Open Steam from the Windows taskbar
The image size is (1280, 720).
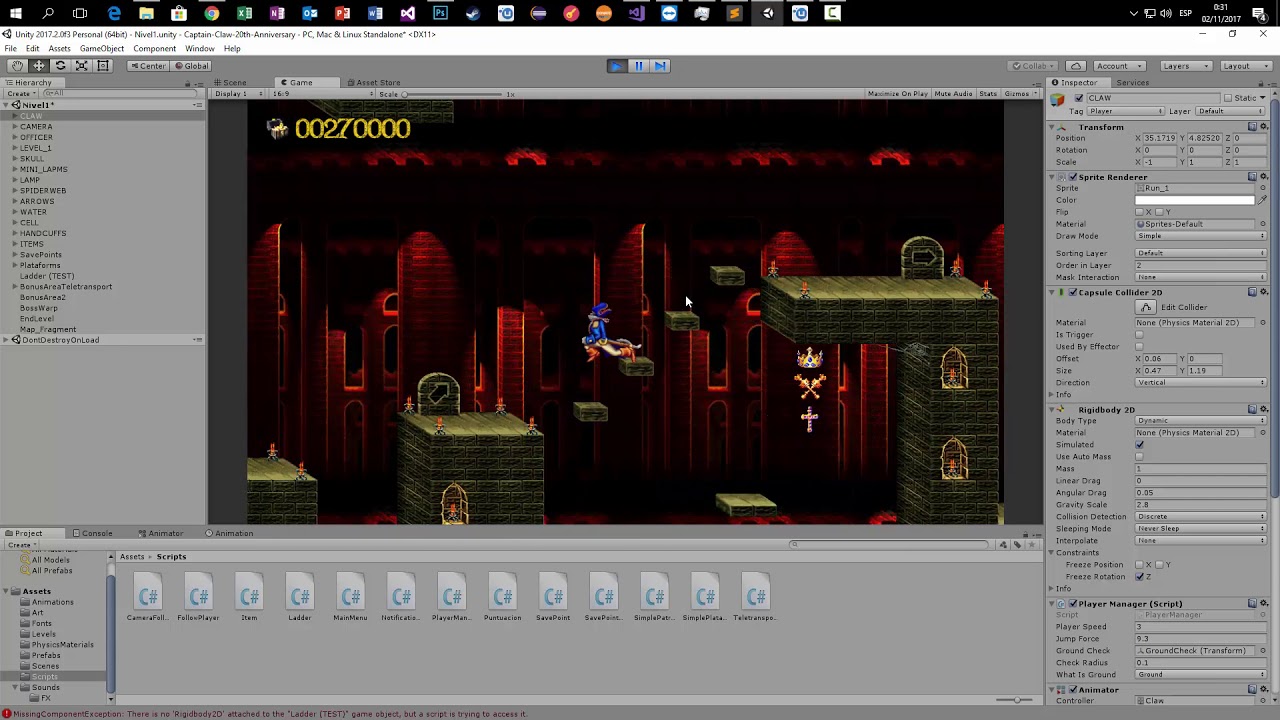coord(473,13)
